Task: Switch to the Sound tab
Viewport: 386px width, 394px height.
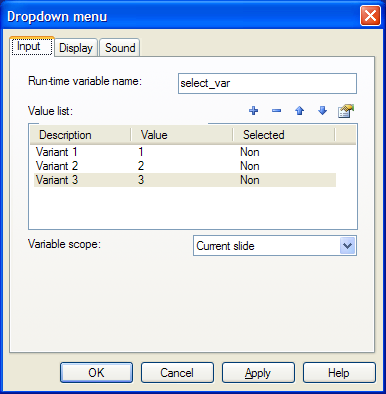Action: point(120,48)
